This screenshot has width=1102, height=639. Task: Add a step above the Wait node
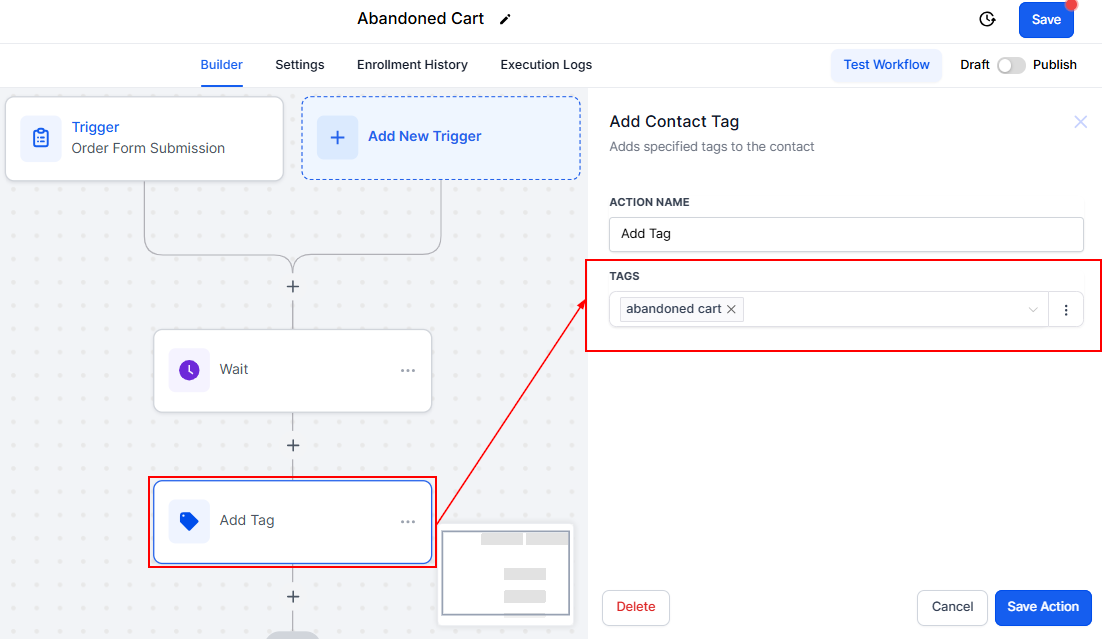point(293,286)
